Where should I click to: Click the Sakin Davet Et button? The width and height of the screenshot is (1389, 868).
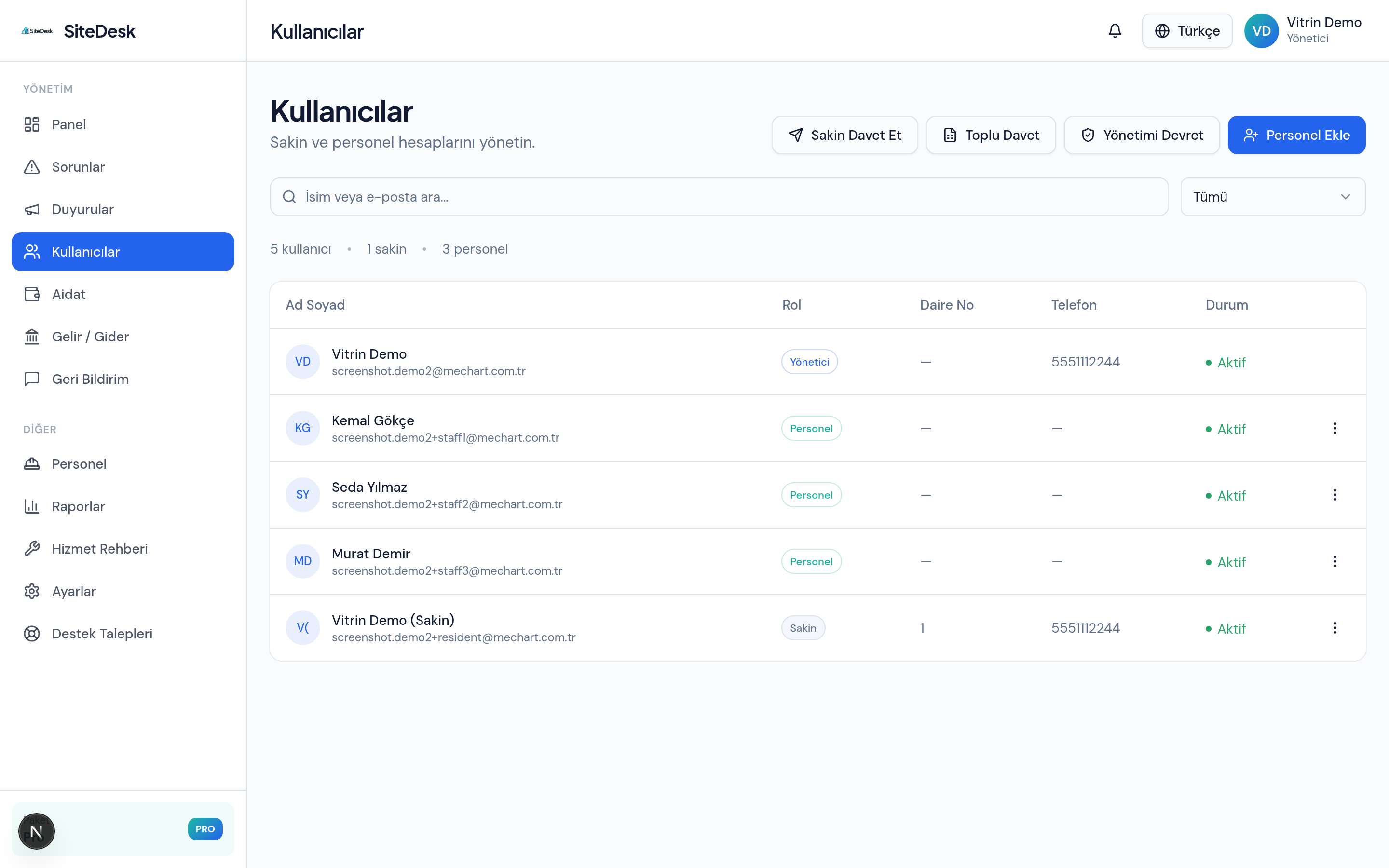pyautogui.click(x=844, y=135)
